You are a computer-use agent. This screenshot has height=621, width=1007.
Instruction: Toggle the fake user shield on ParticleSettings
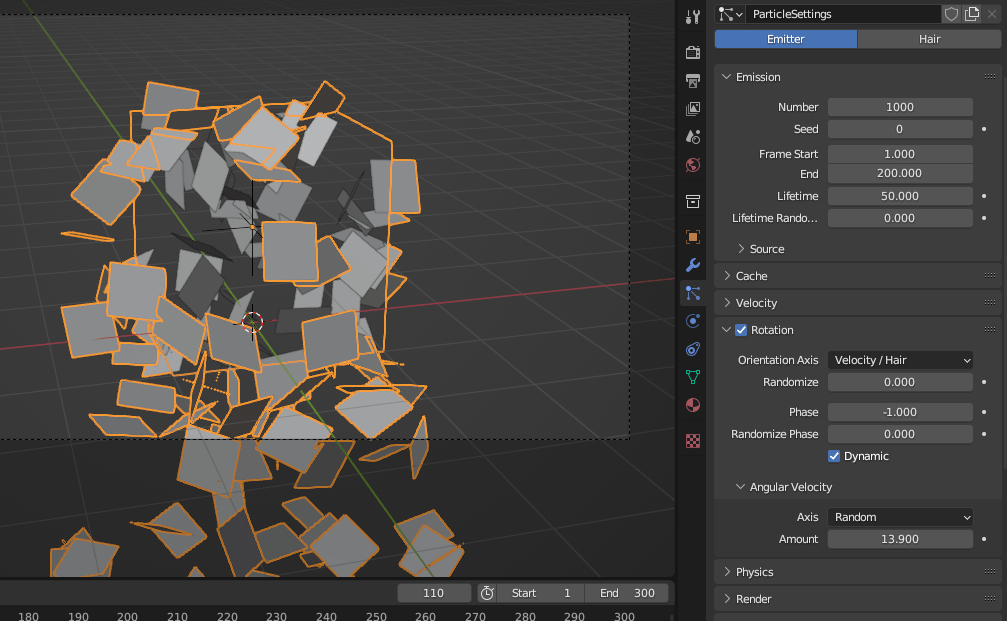pyautogui.click(x=951, y=14)
